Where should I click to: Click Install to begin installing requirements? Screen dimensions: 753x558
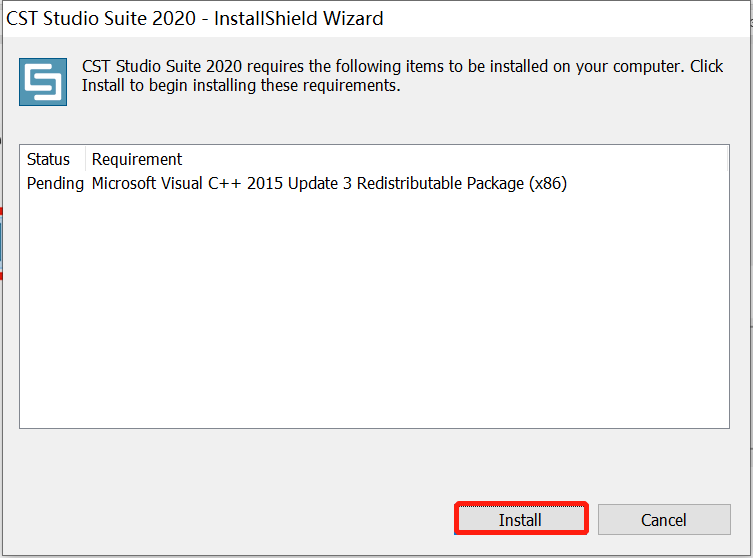520,519
